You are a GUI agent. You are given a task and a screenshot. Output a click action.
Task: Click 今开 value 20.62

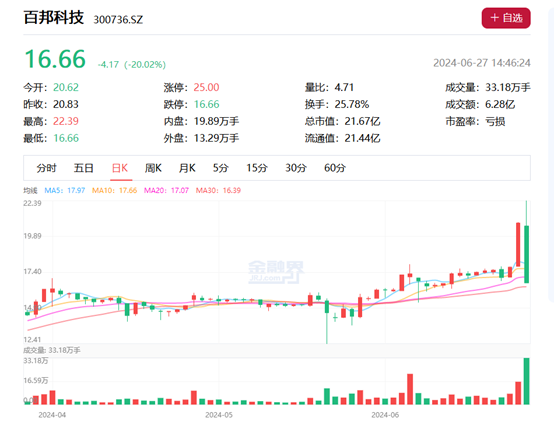coord(66,87)
